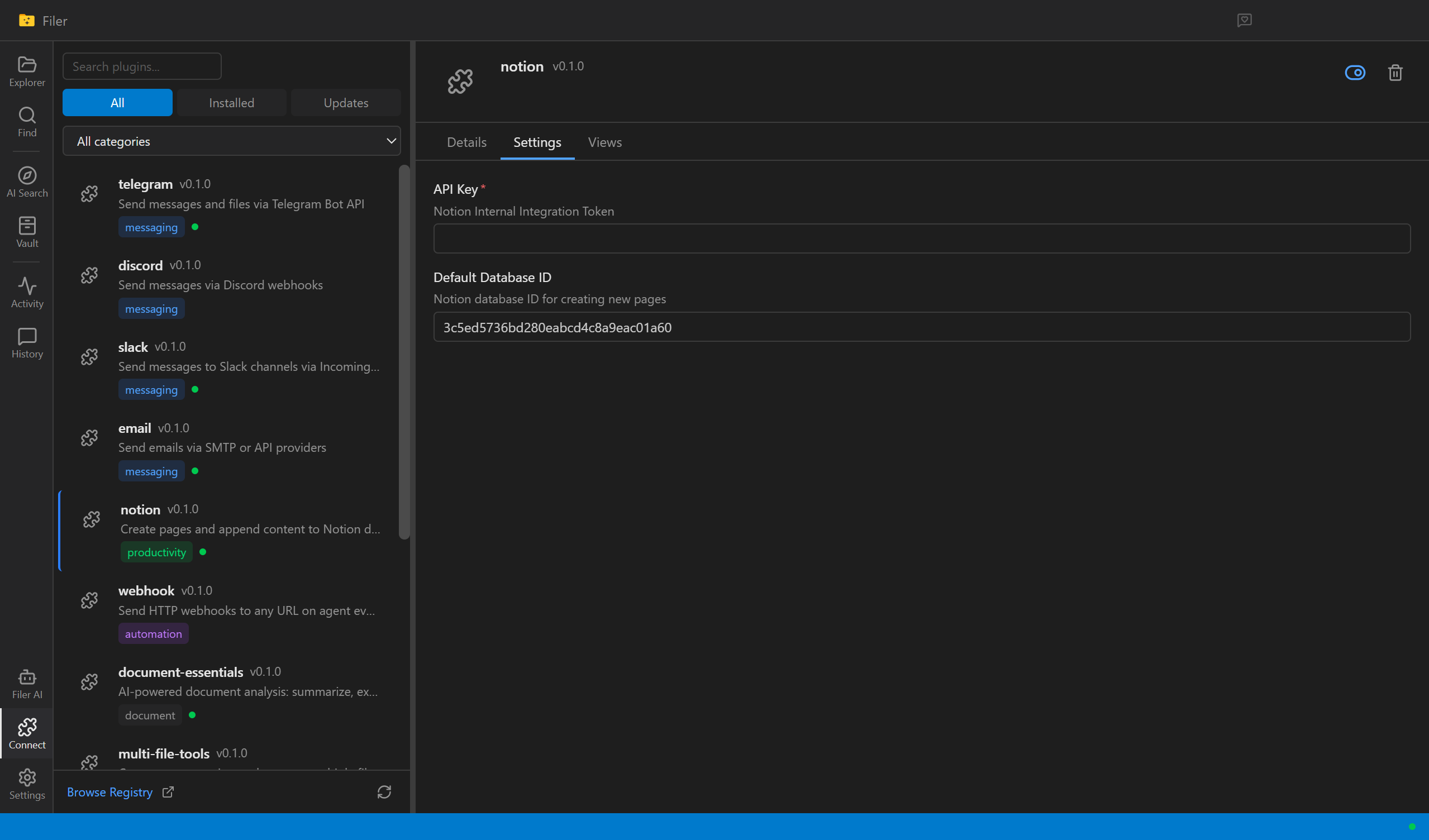Viewport: 1429px width, 840px height.
Task: Click the notion v0.1.0 header version label
Action: pyautogui.click(x=568, y=66)
